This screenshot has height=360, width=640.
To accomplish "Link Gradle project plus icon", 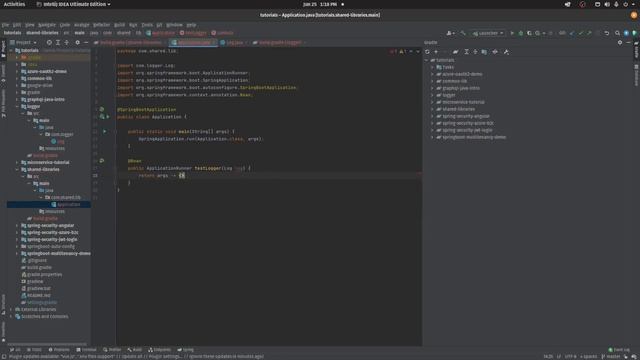I will coord(436,52).
